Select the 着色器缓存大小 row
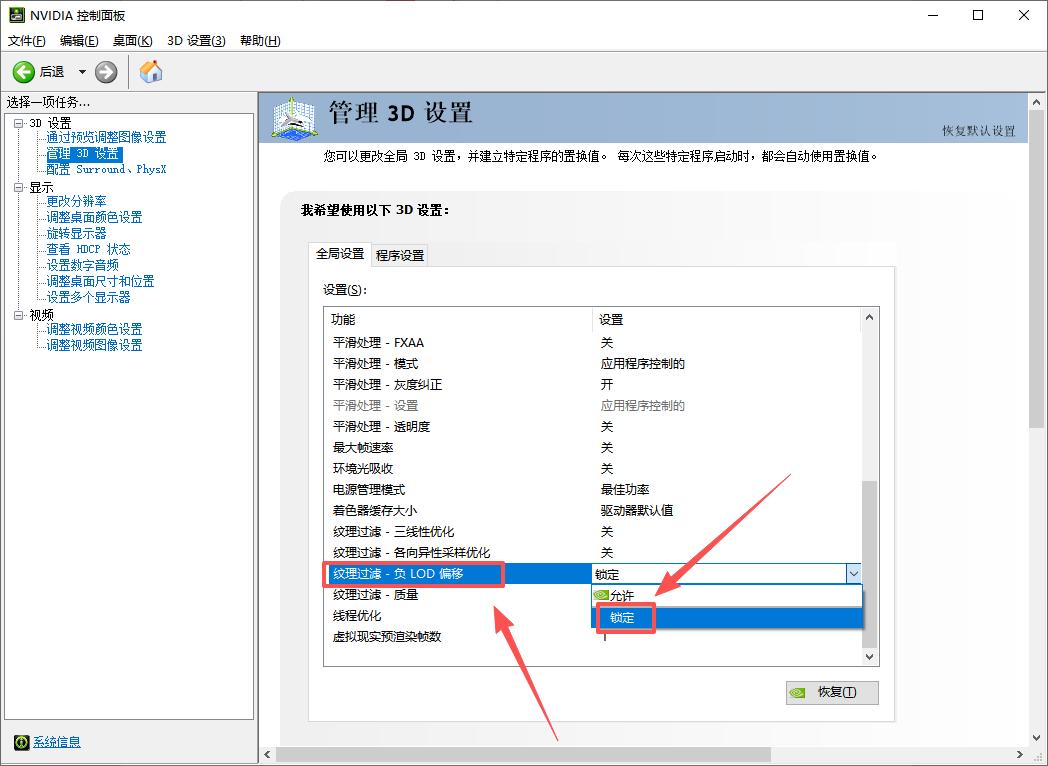Viewport: 1048px width, 766px height. pyautogui.click(x=593, y=511)
